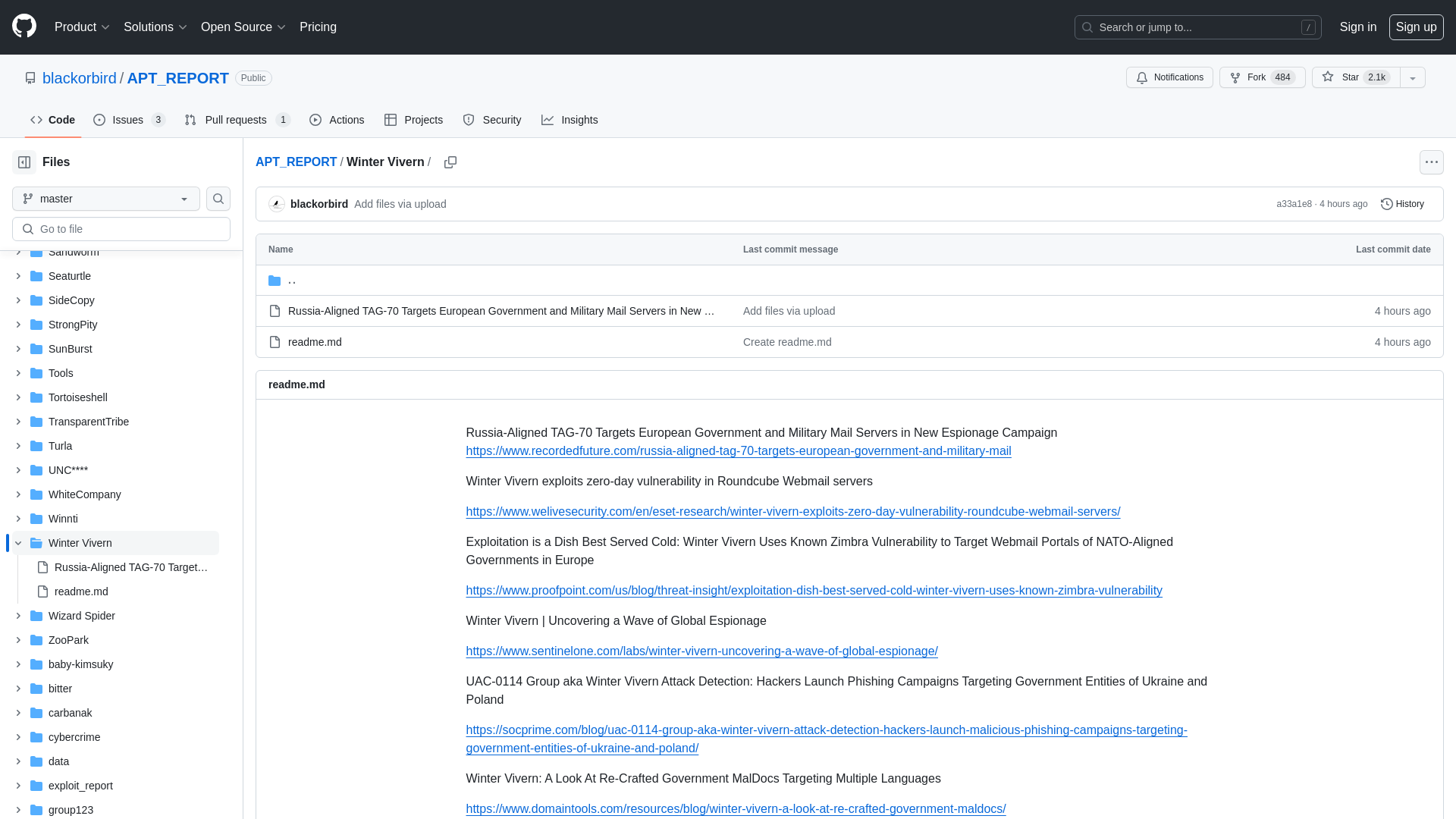The image size is (1456, 819).
Task: Star the APT_REPORT repository
Action: click(x=1356, y=77)
